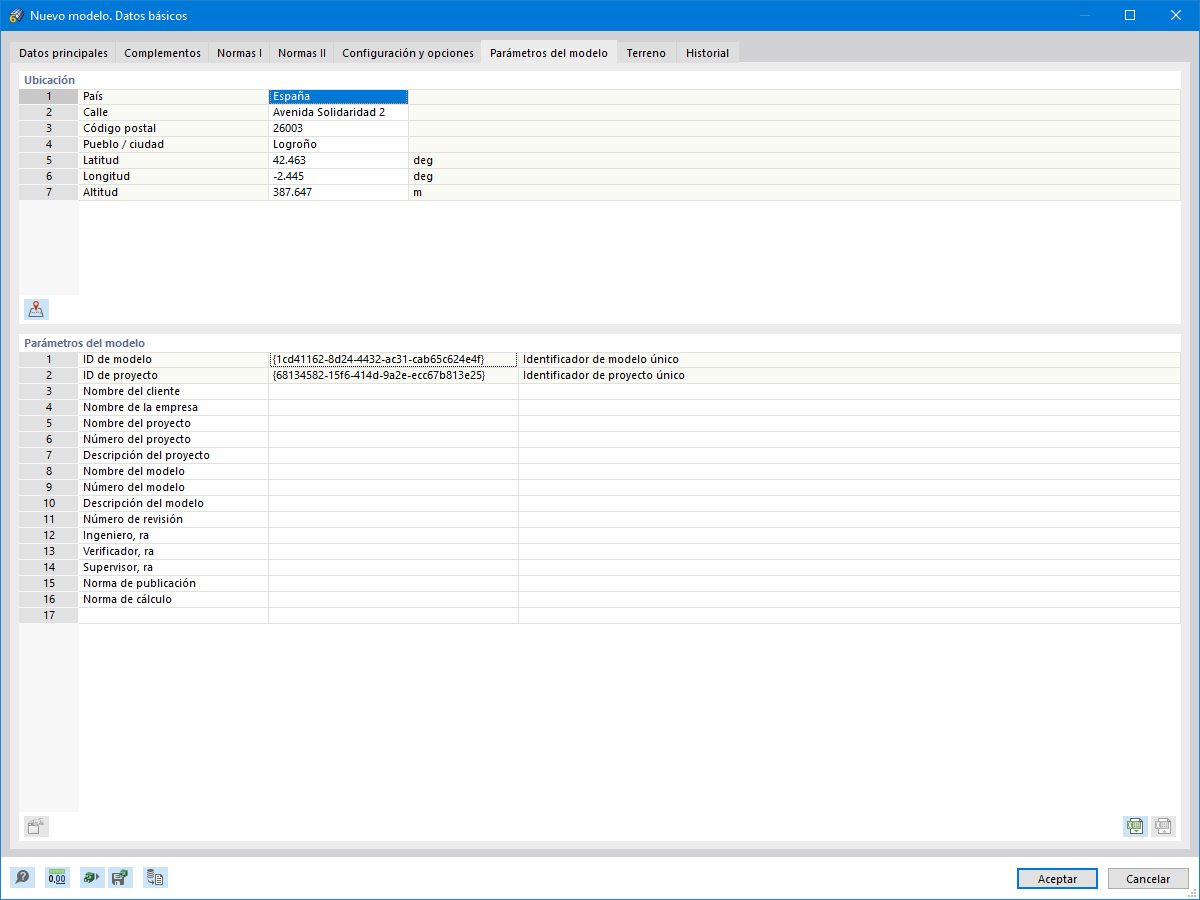The image size is (1200, 900).
Task: Click the delete row icon below the parameters table
Action: point(37,826)
